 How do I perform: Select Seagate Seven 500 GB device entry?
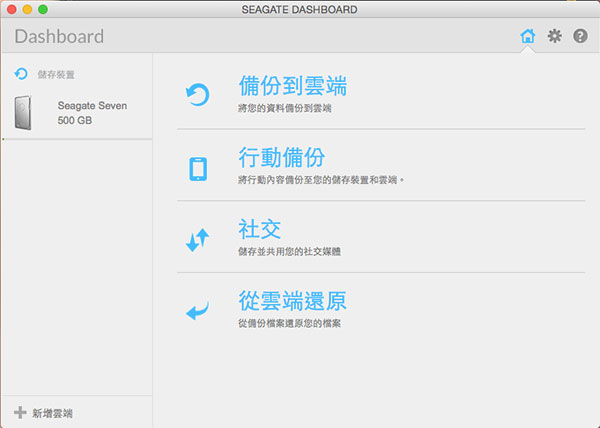(x=92, y=112)
